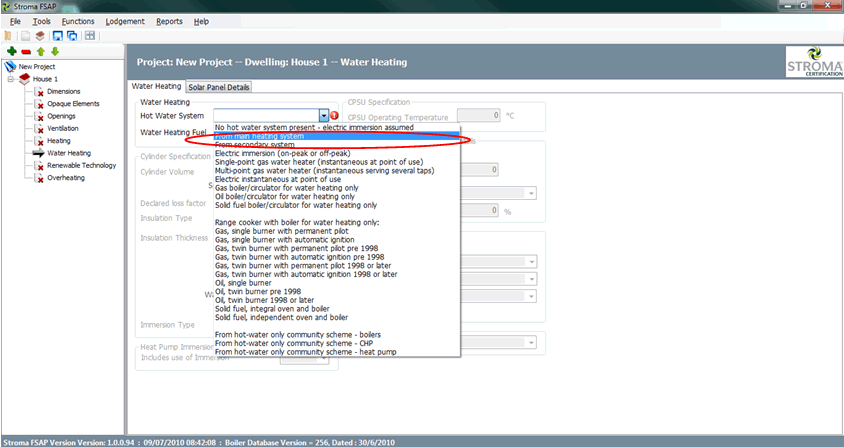The width and height of the screenshot is (844, 447).
Task: Open the Ventilation tree item
Action: click(x=63, y=128)
